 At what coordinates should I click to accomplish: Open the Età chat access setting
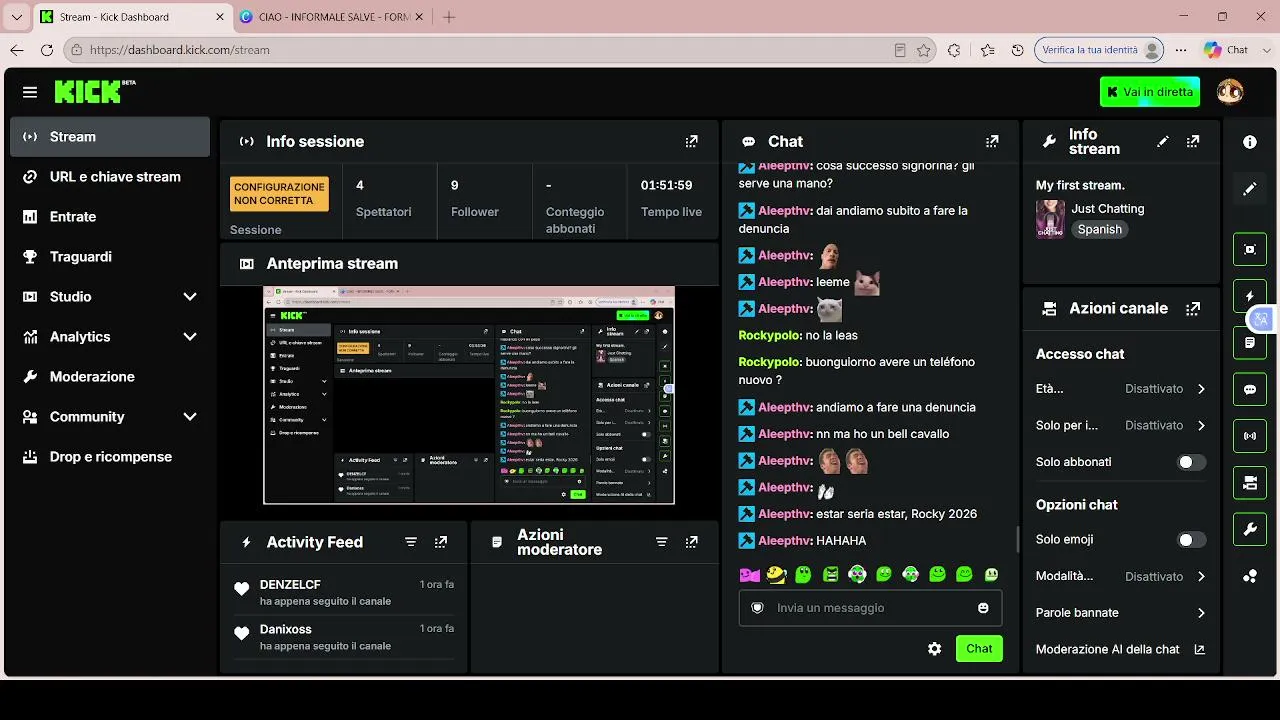coord(1121,389)
